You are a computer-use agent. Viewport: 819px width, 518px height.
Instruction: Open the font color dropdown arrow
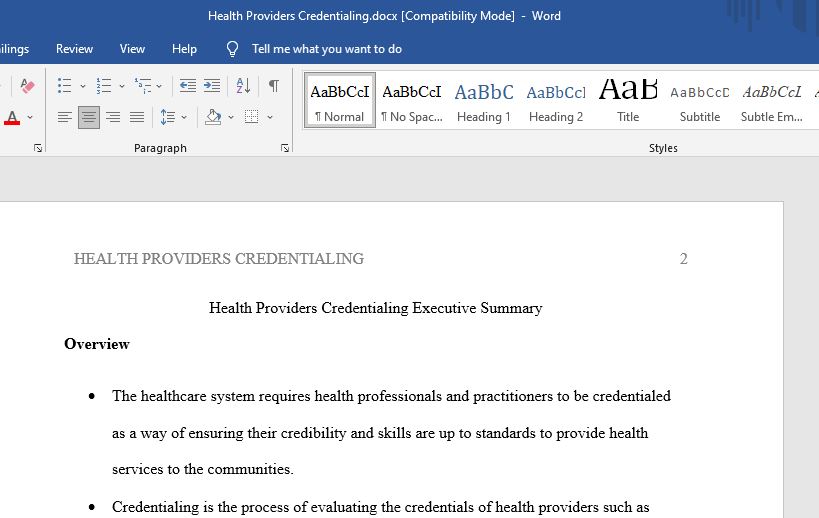[30, 117]
